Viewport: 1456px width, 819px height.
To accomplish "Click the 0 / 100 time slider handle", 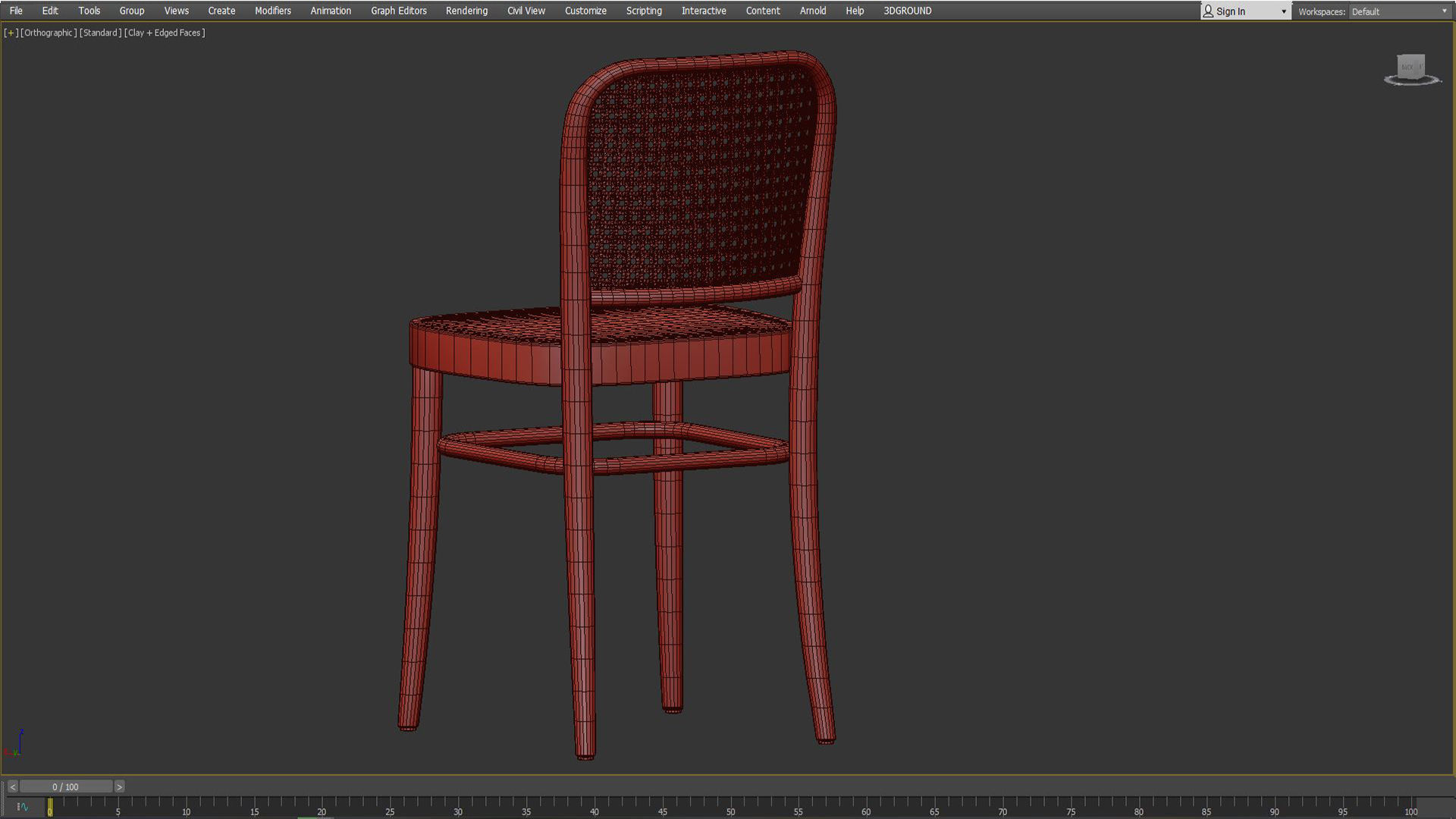I will click(66, 786).
